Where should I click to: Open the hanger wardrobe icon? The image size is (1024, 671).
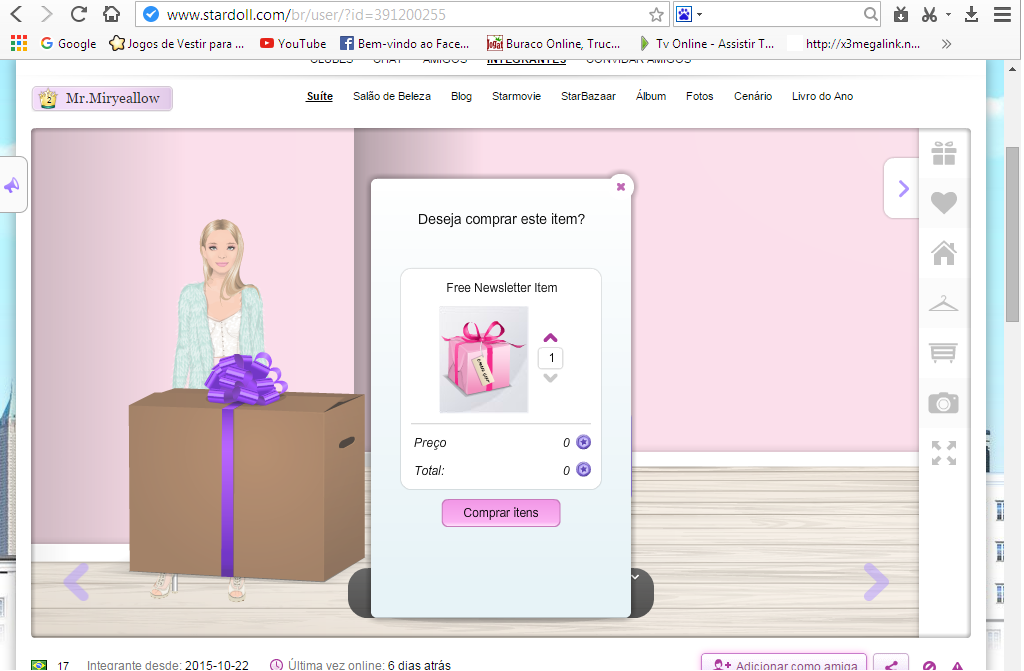(944, 303)
